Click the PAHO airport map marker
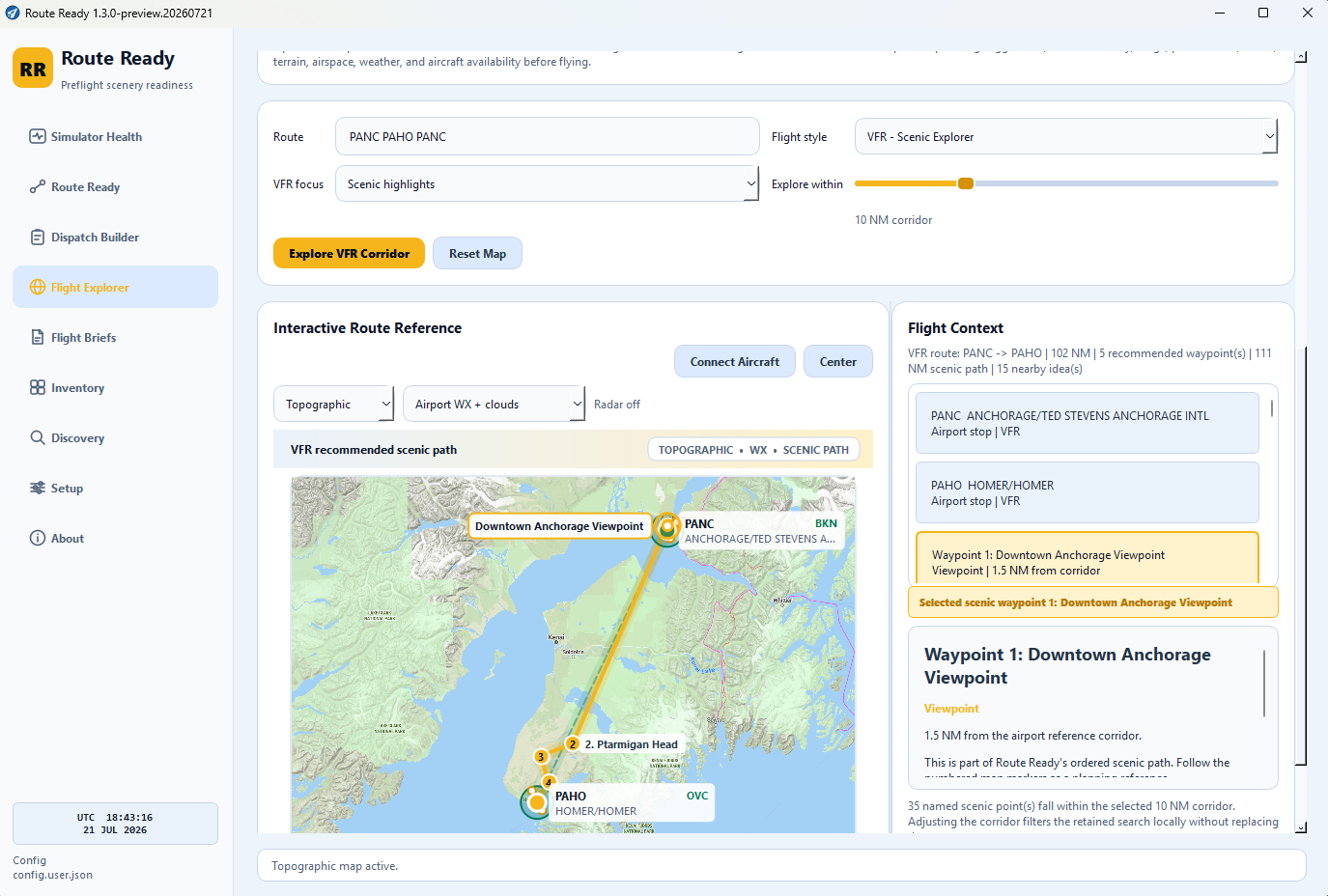This screenshot has width=1328, height=896. 536,801
